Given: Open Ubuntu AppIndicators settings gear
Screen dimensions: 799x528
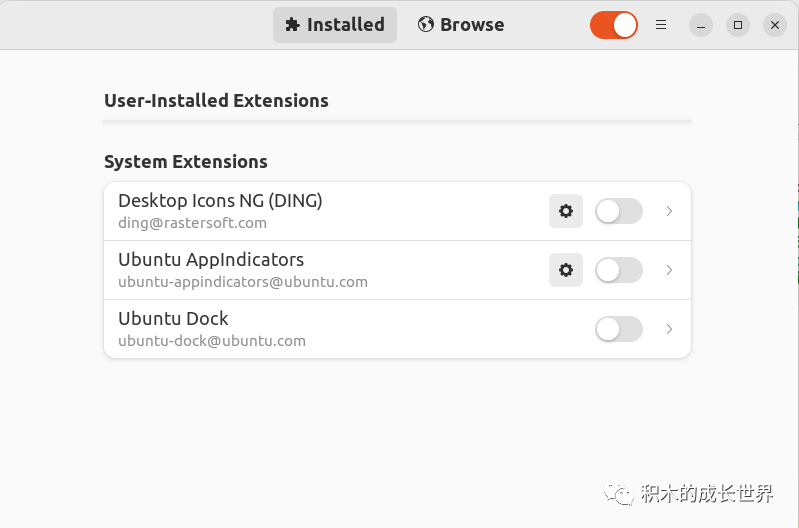Looking at the screenshot, I should (566, 270).
